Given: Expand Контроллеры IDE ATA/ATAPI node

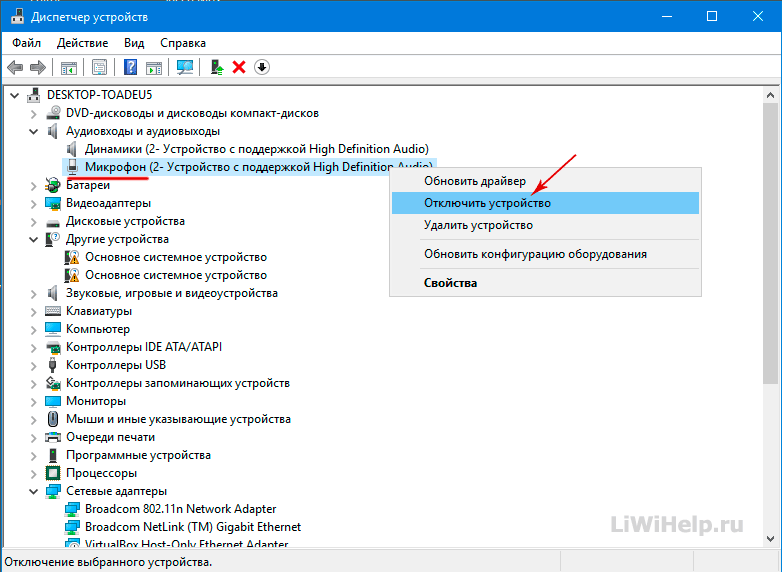Looking at the screenshot, I should pos(33,348).
